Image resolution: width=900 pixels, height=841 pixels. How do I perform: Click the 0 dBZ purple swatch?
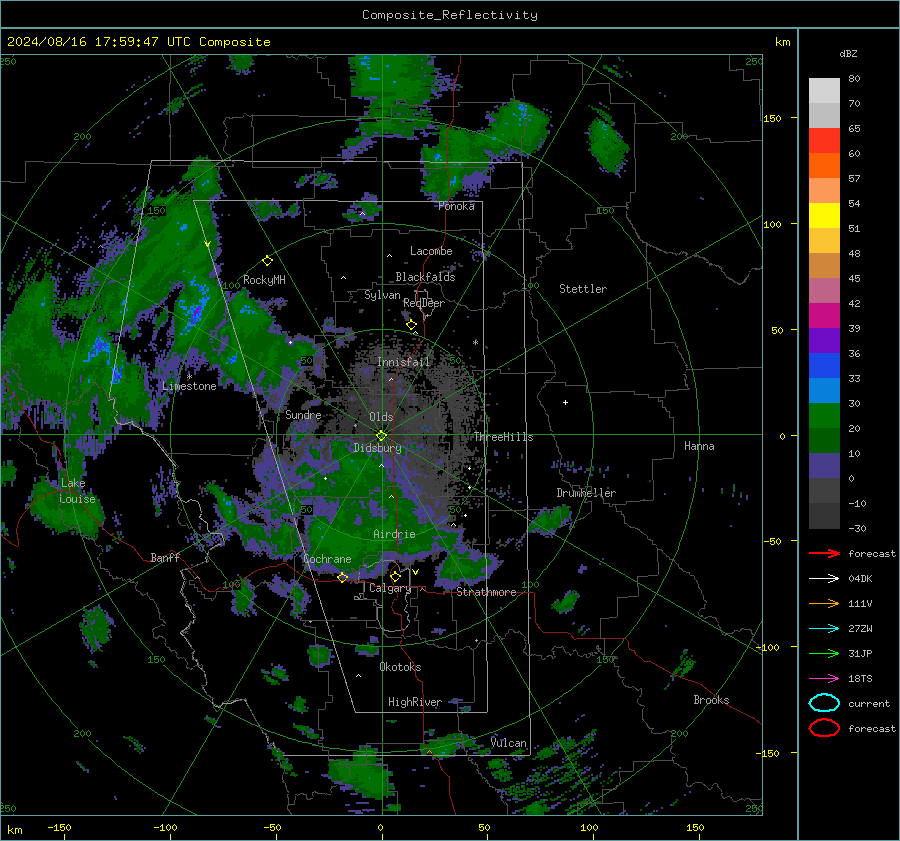(x=824, y=465)
